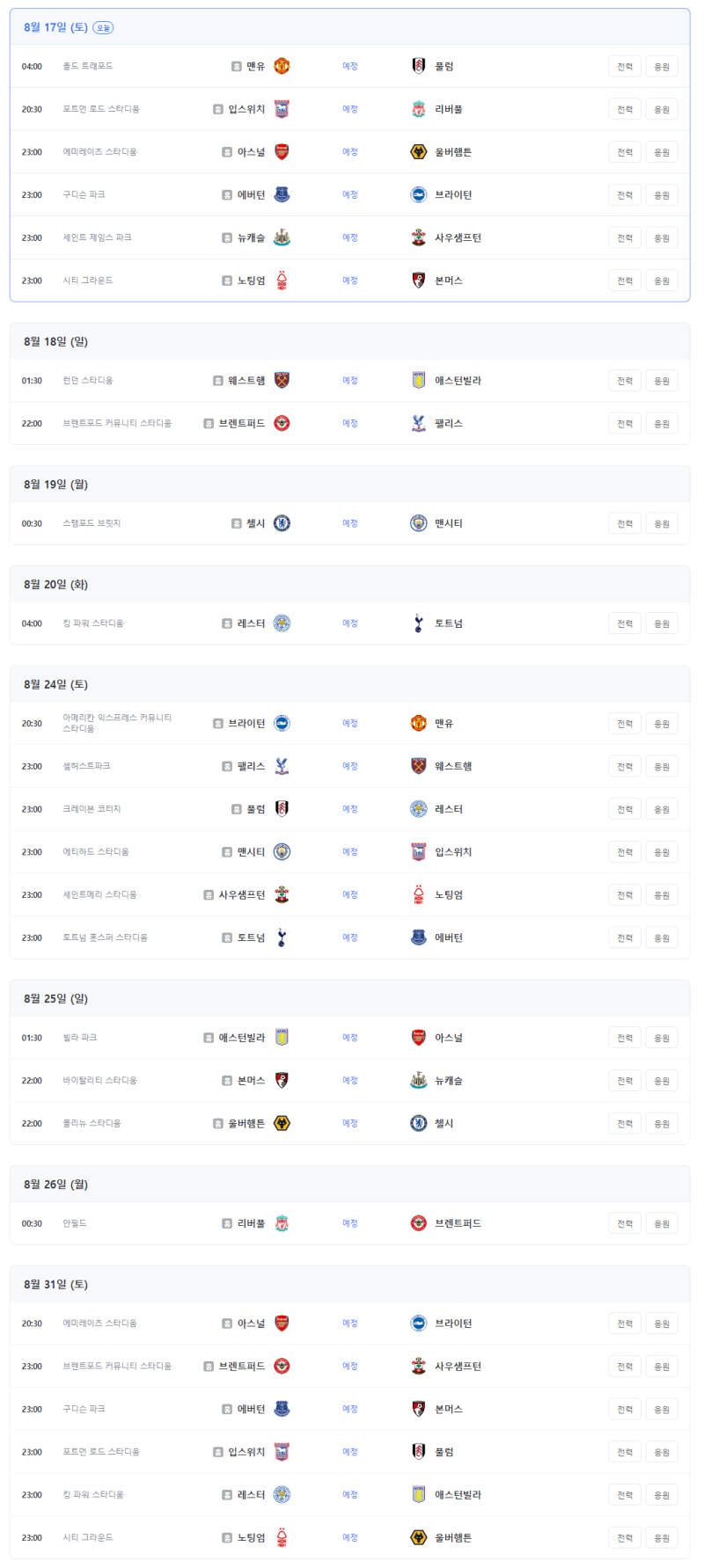The height and width of the screenshot is (1568, 704).
Task: Click 응원 button for Chelsea vs Man City
Action: tap(662, 524)
